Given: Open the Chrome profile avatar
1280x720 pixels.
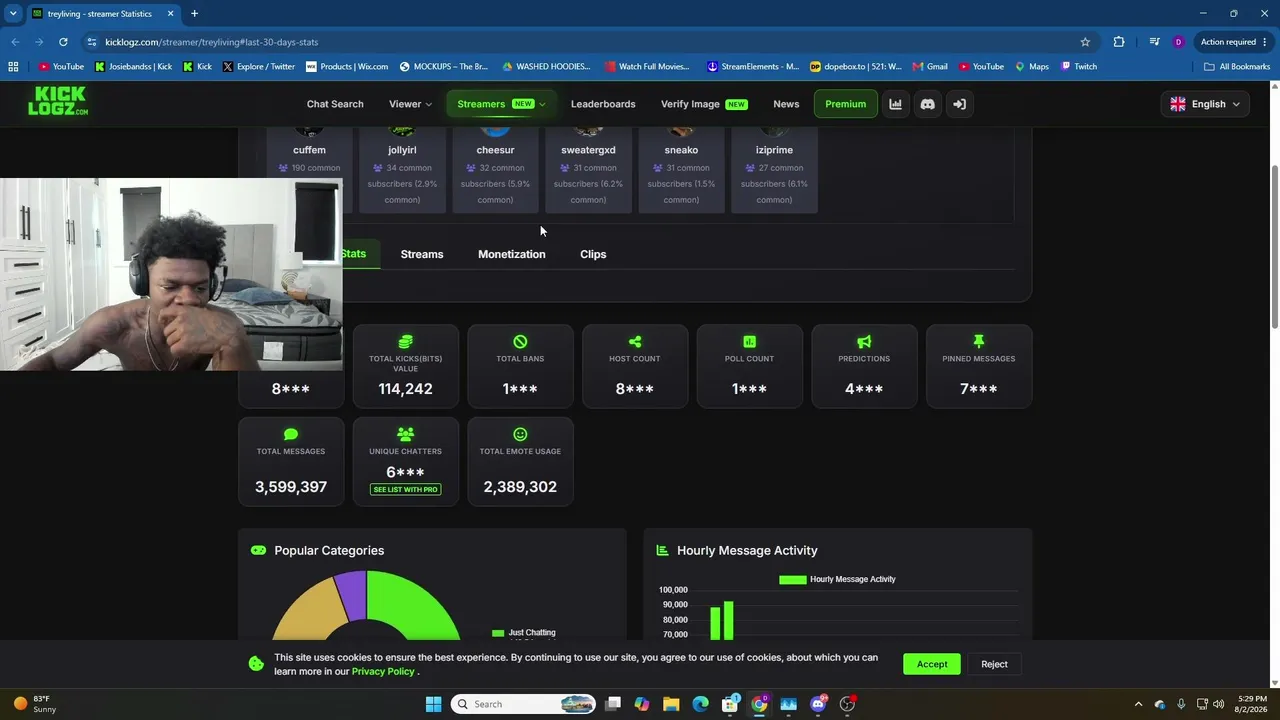Looking at the screenshot, I should coord(1178,42).
